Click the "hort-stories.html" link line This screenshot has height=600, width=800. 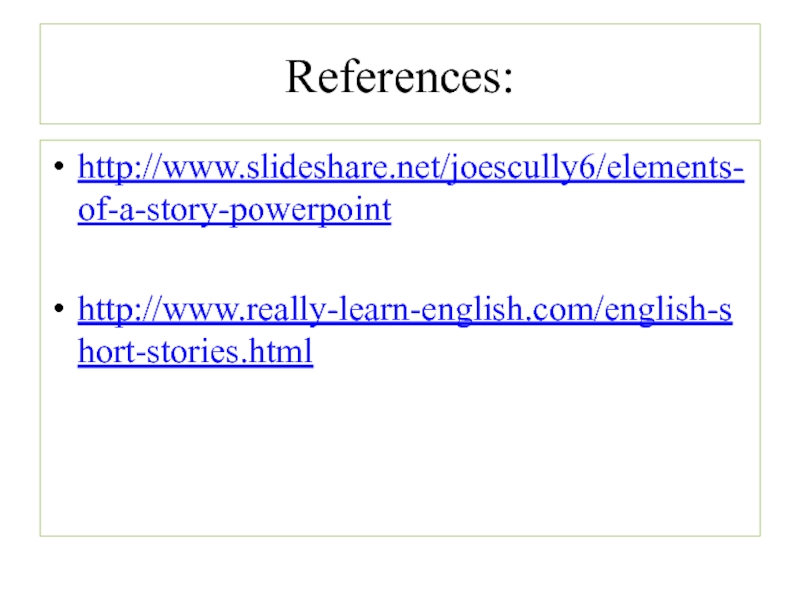(x=195, y=352)
